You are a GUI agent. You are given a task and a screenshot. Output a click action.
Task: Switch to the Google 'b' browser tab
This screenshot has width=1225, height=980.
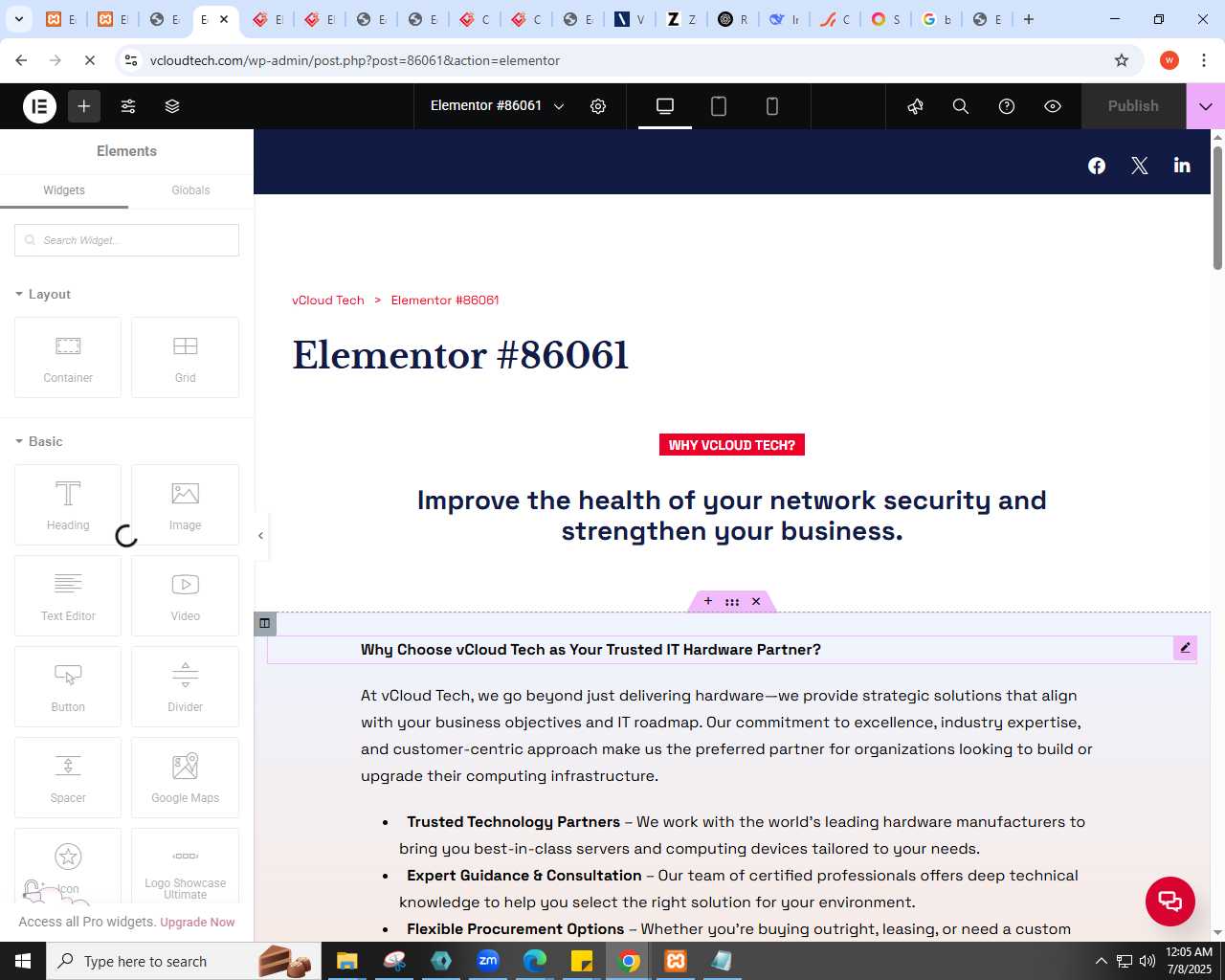coord(936,19)
